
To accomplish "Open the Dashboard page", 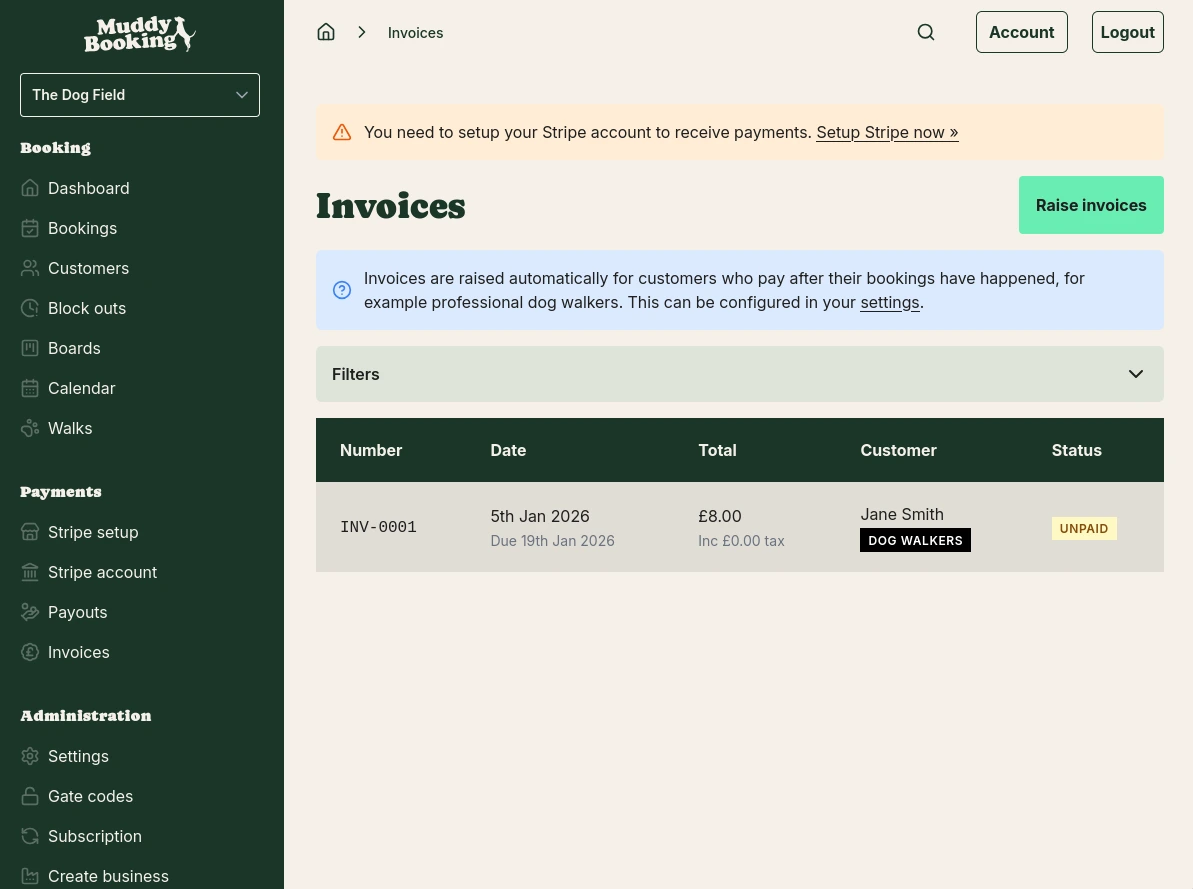I will pos(88,188).
